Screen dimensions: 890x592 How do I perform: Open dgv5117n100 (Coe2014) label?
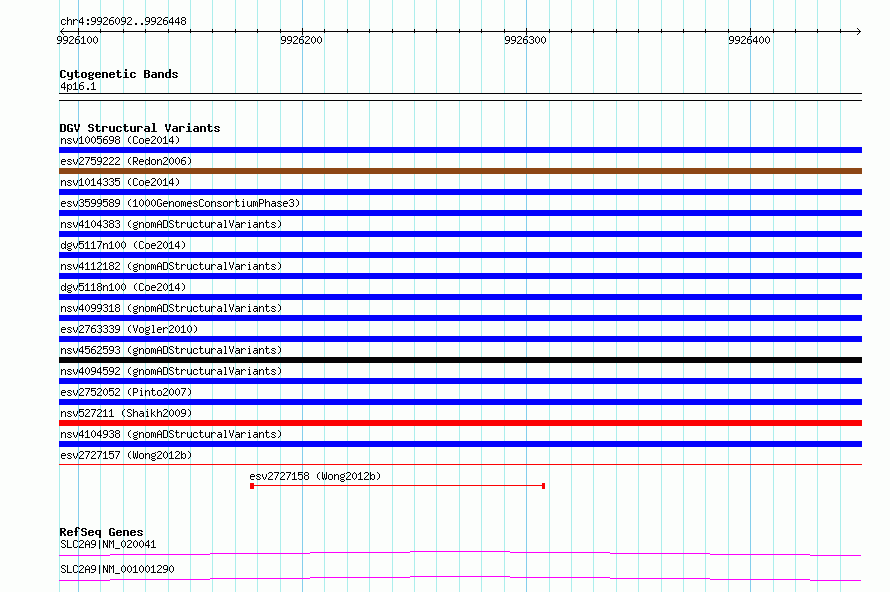(123, 245)
